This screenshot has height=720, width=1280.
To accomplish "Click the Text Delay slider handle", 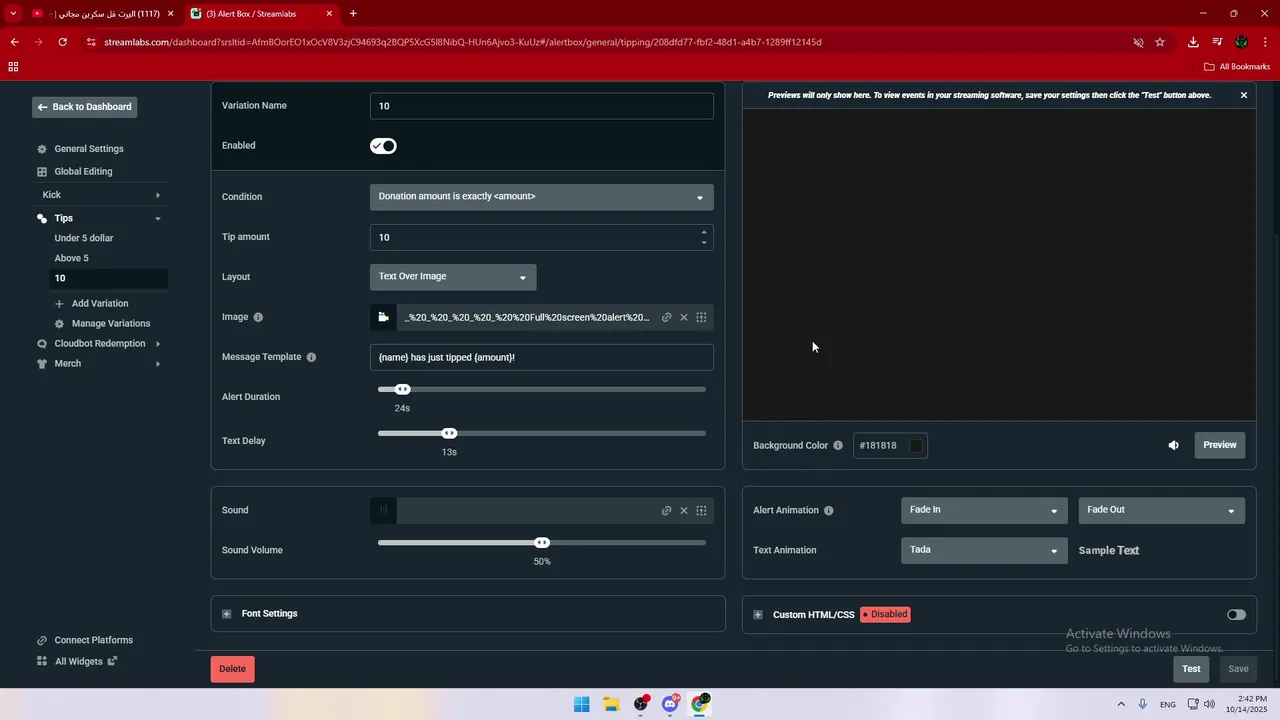I will point(449,433).
